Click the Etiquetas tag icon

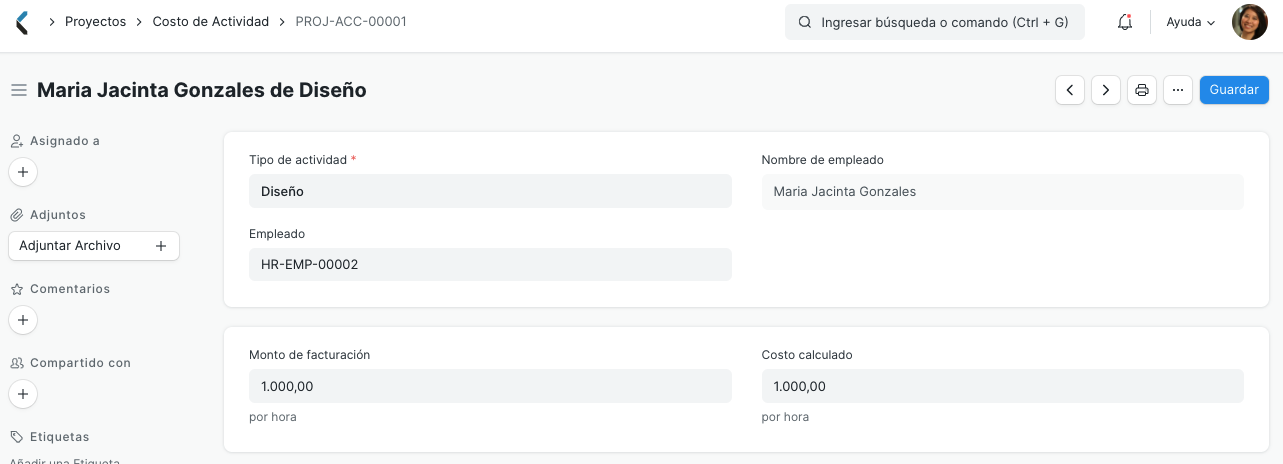[x=17, y=437]
